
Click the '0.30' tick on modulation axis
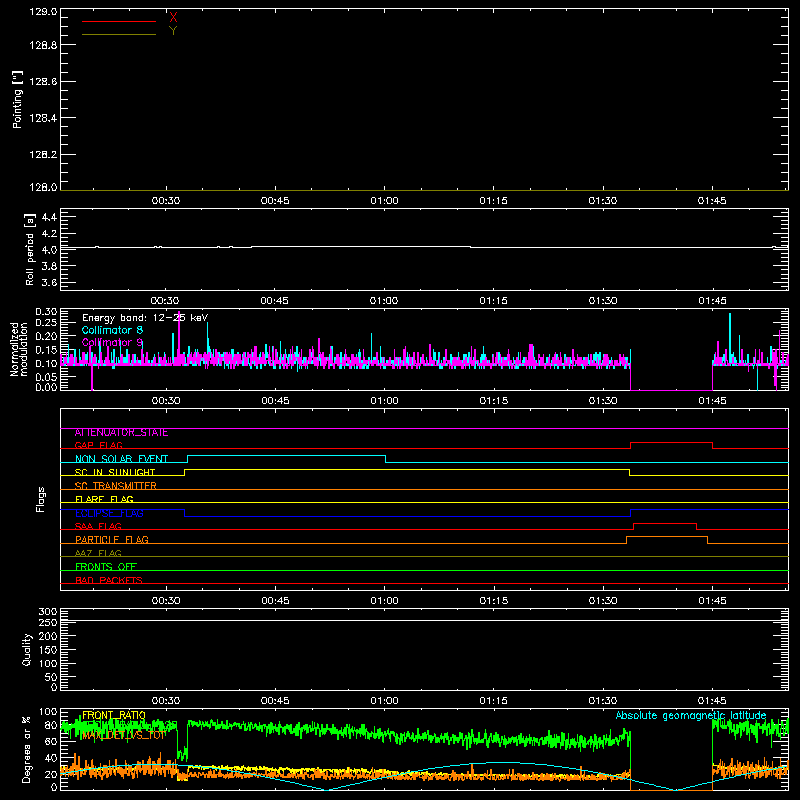click(46, 312)
